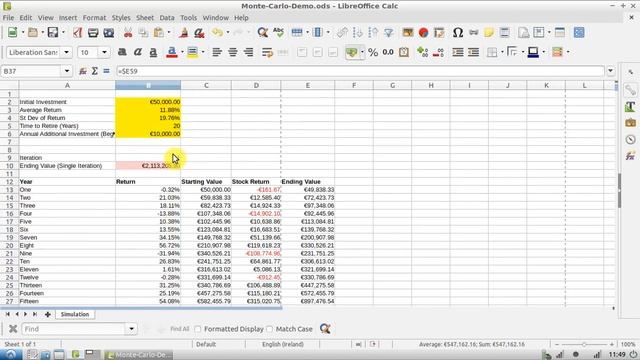The height and width of the screenshot is (360, 640).
Task: Open Find & Replace from the toolbar
Action: tap(262, 33)
